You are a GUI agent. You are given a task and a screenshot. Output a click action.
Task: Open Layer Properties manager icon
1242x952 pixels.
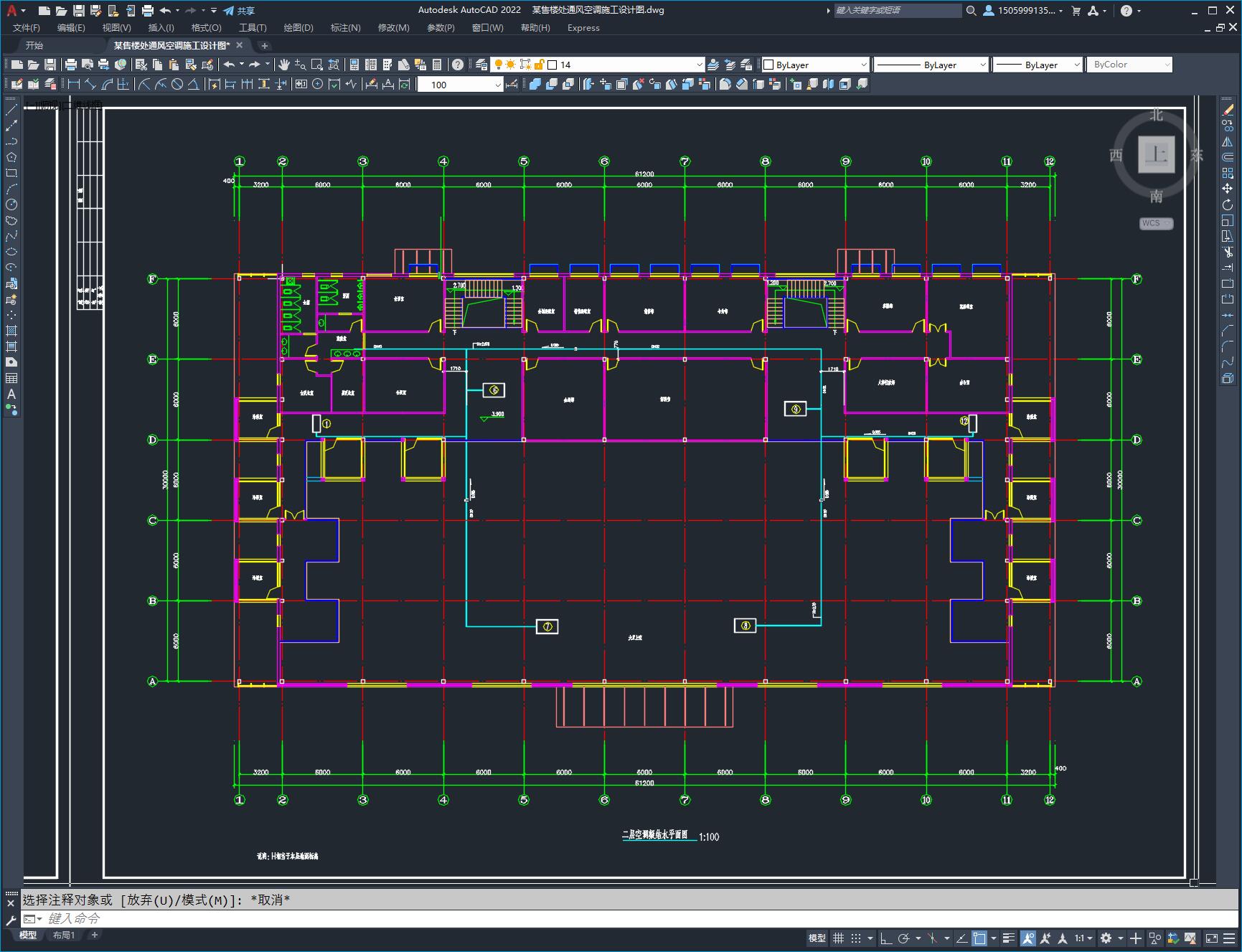tap(481, 65)
